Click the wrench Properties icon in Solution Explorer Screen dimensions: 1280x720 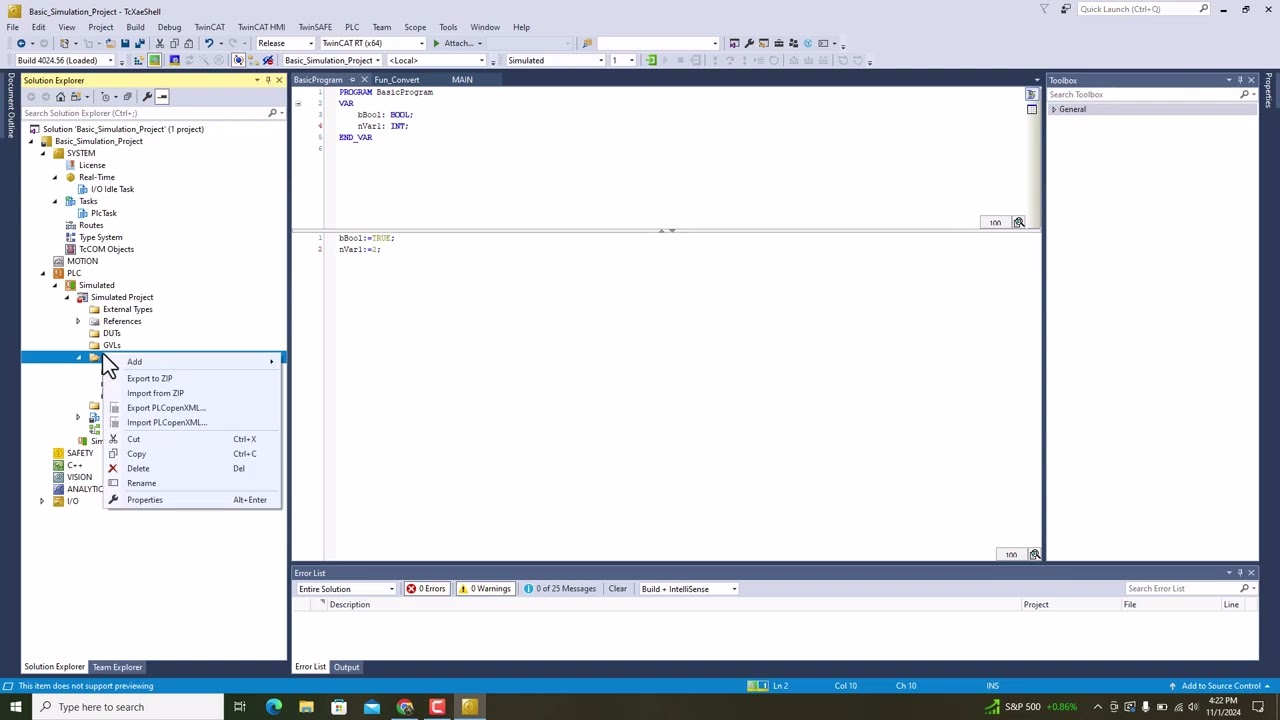tap(146, 97)
